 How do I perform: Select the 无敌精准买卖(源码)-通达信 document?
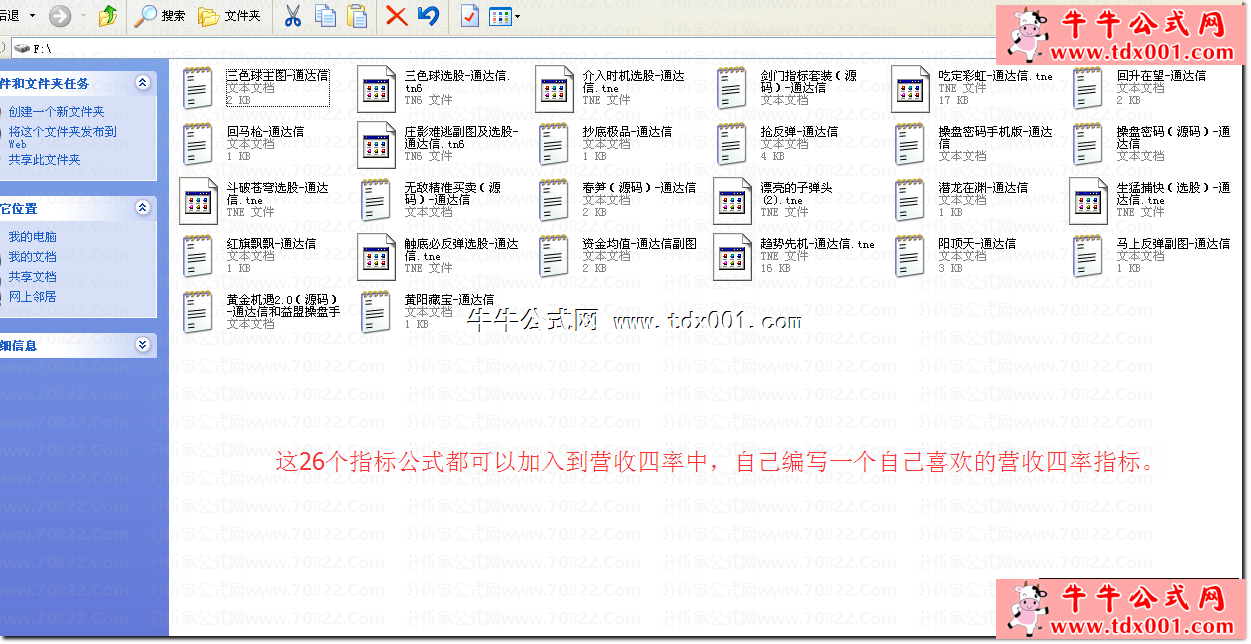tap(431, 199)
